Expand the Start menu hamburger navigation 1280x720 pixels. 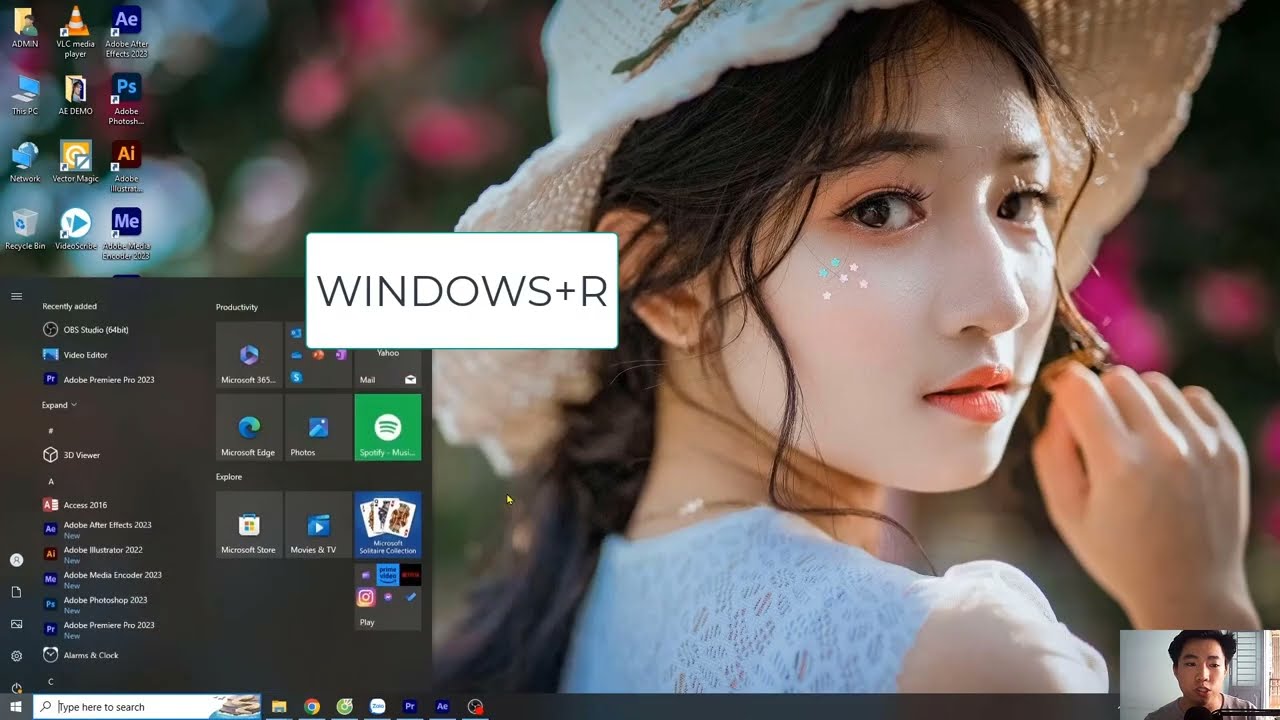(15, 296)
